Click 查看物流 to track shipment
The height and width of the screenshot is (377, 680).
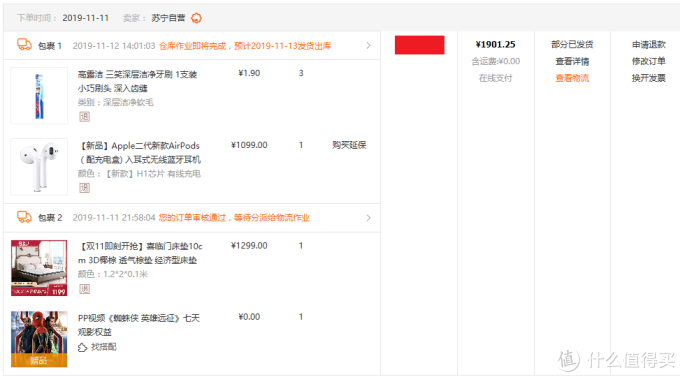tap(572, 78)
